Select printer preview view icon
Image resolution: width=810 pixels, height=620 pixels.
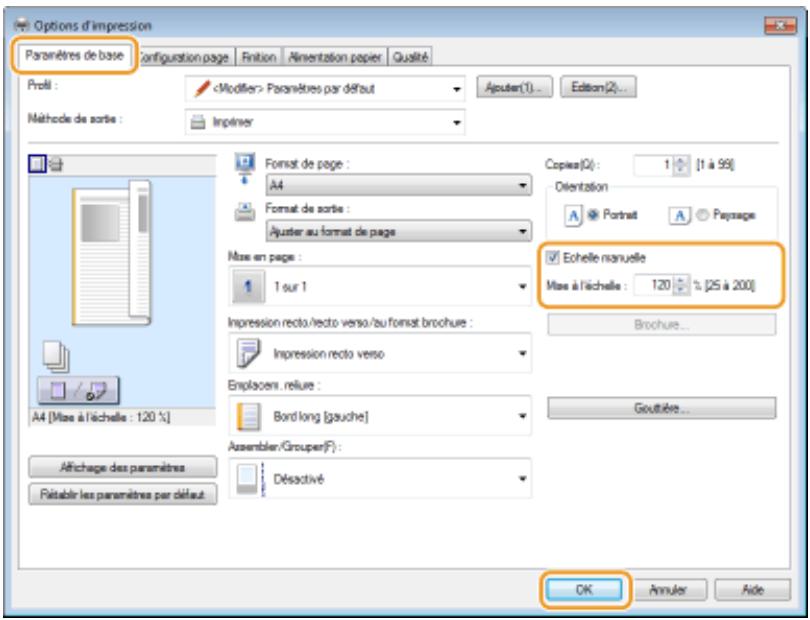click(56, 165)
